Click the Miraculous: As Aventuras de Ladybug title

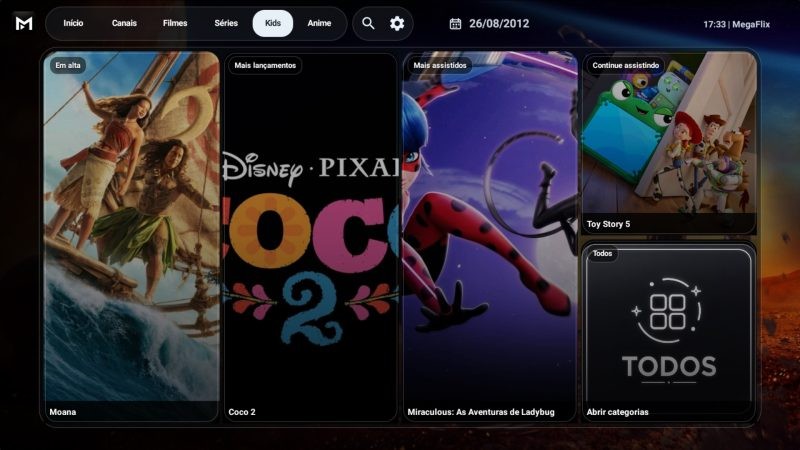pos(481,412)
